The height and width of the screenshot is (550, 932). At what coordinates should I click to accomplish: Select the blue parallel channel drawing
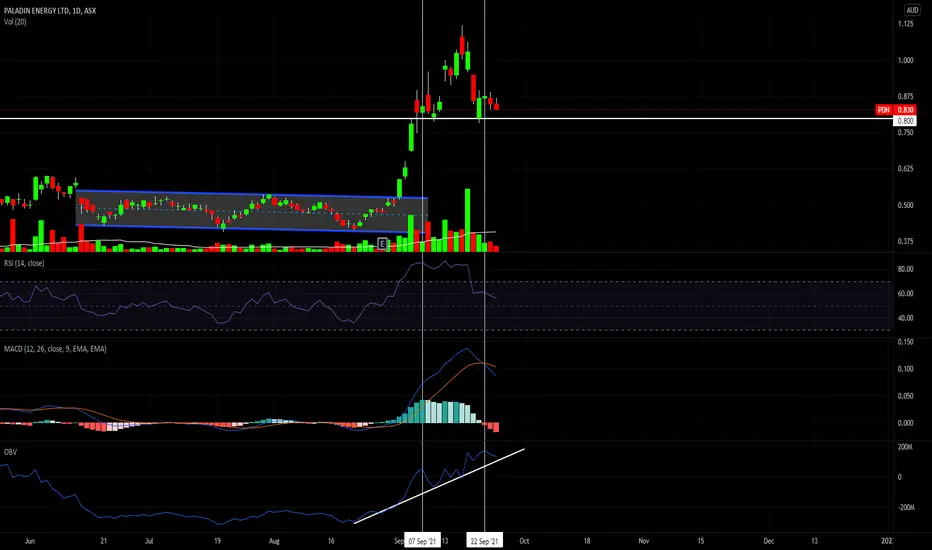251,211
